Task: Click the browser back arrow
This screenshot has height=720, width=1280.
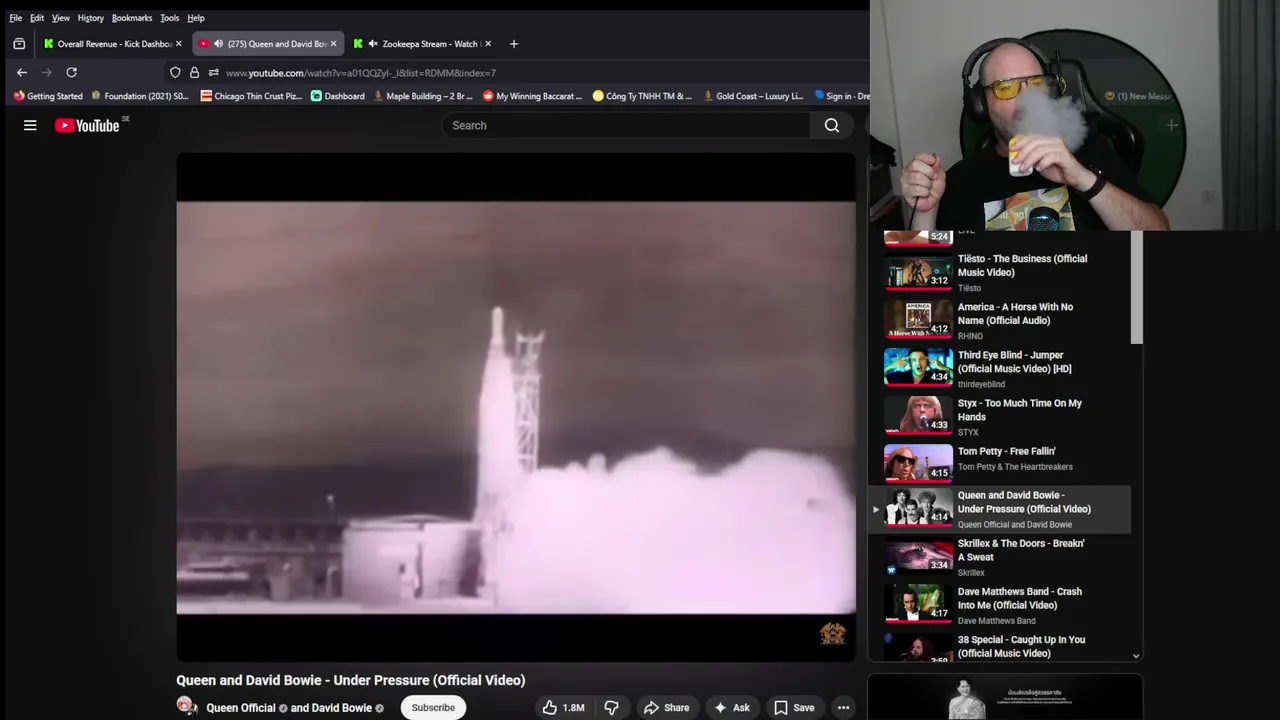Action: (22, 72)
